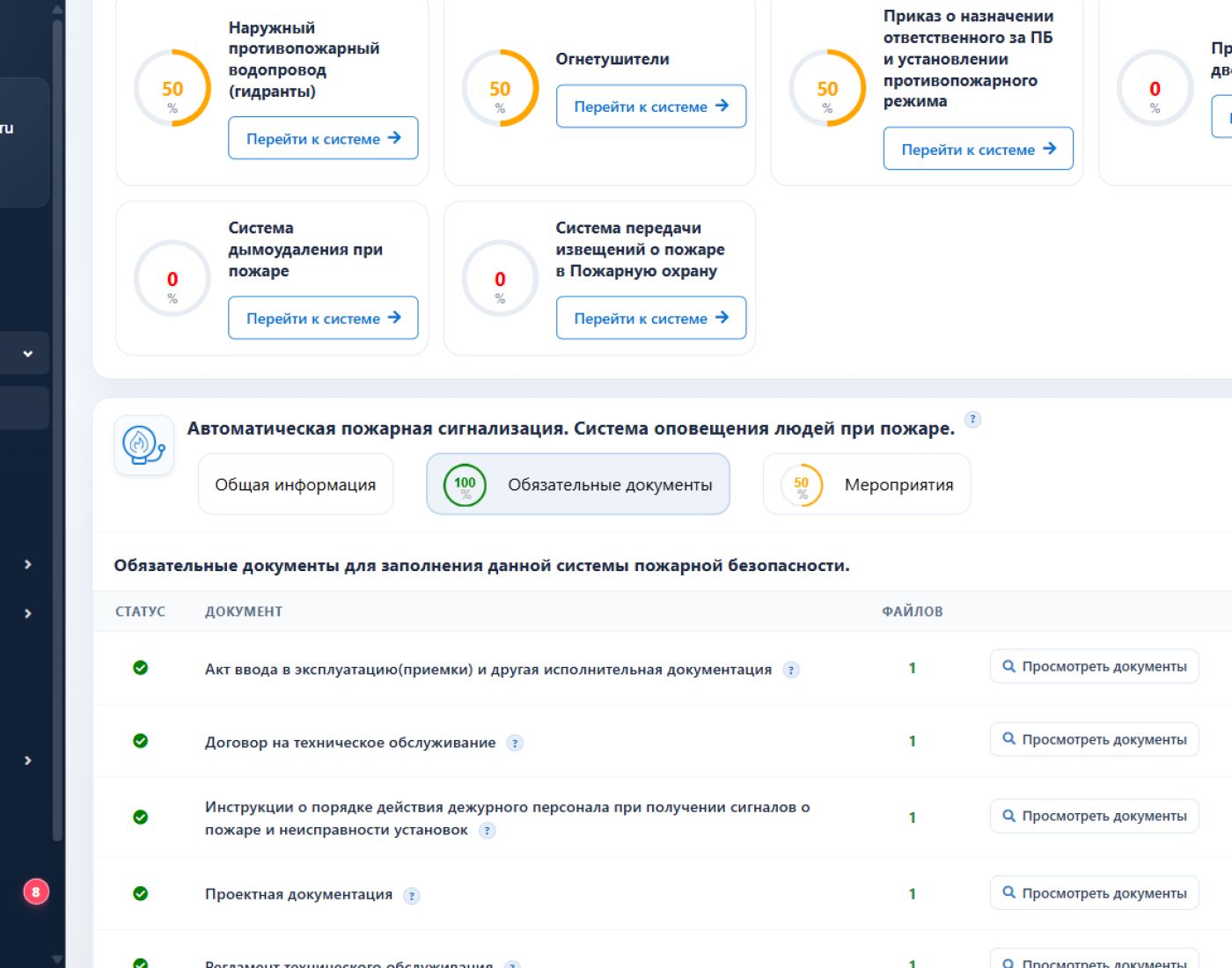Open the red notification badge showing 8
The image size is (1232, 968).
tap(36, 891)
